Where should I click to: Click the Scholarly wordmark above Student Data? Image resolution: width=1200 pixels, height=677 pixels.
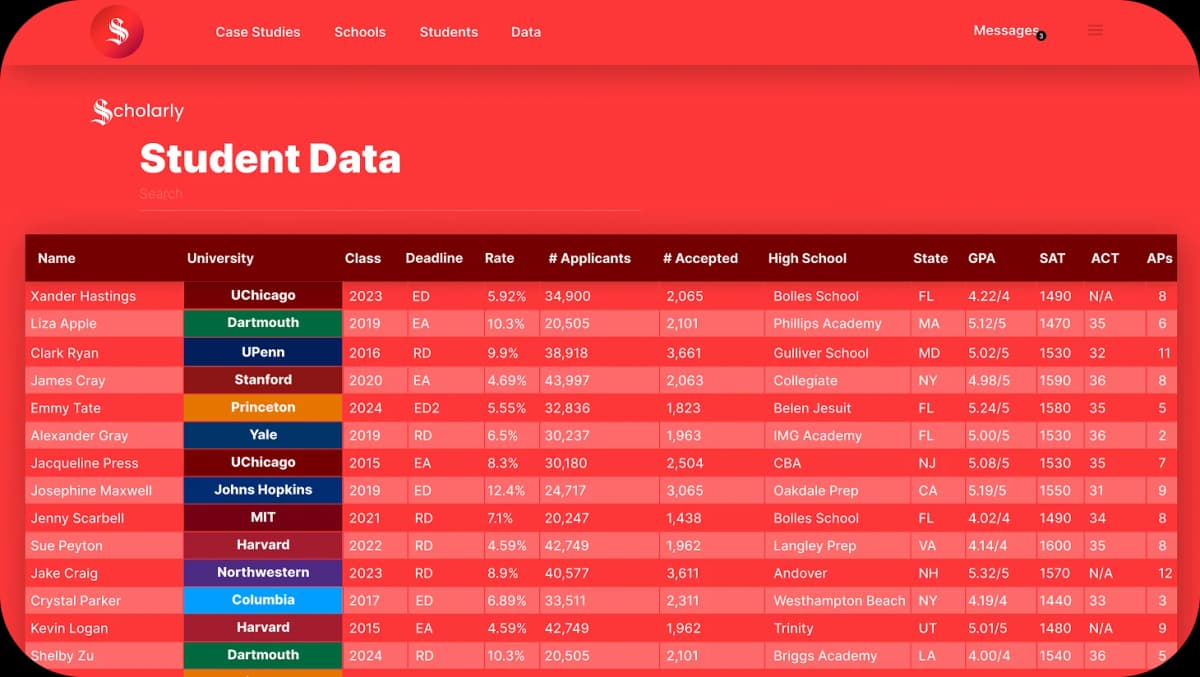tap(138, 112)
